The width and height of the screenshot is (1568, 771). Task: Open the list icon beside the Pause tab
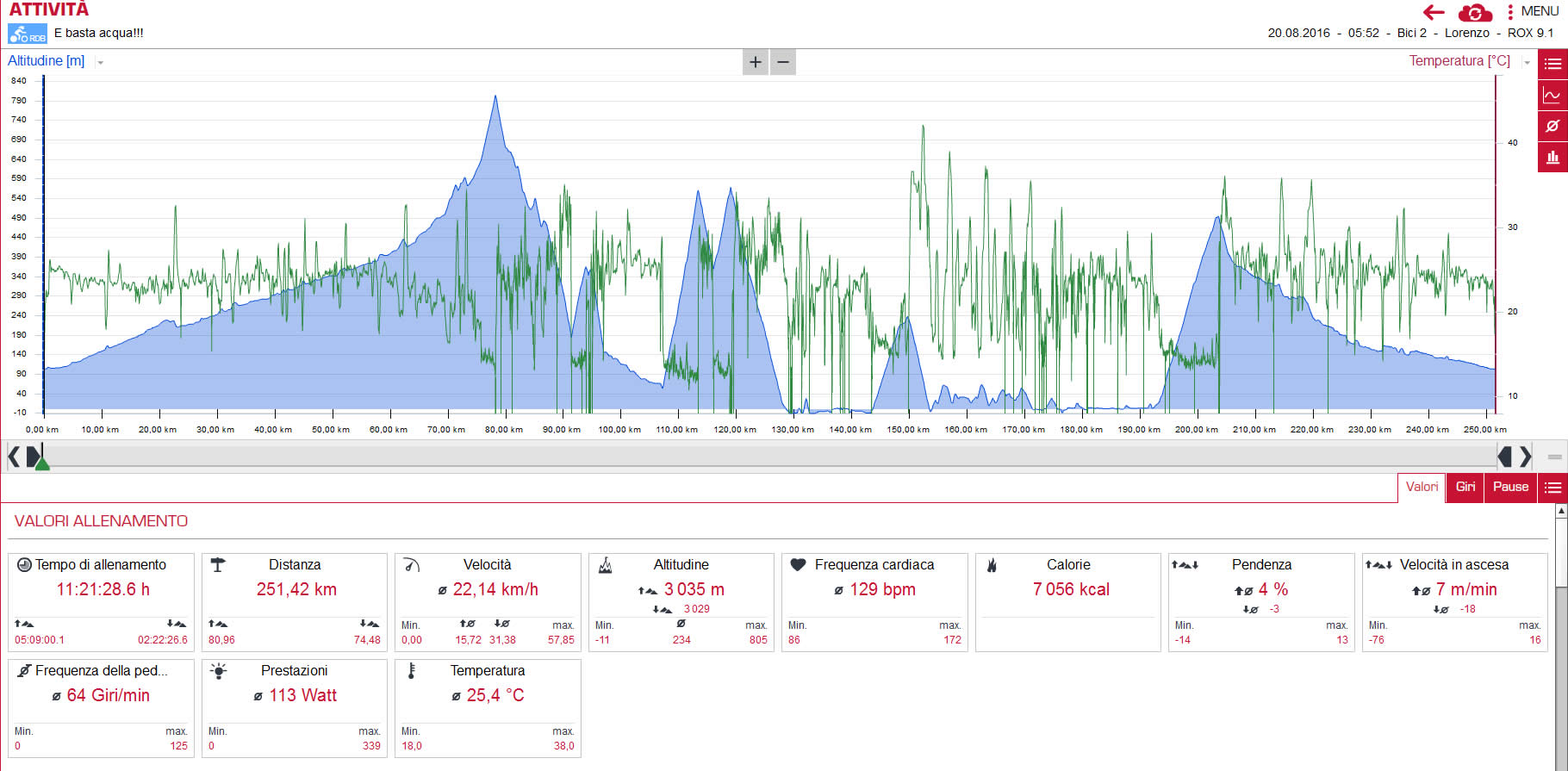(1552, 488)
